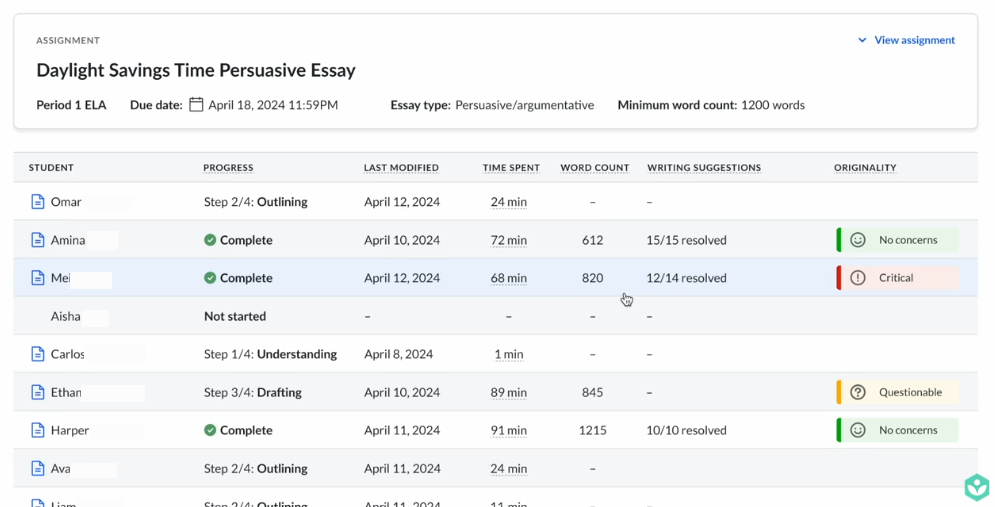Viewport: 995px width, 507px height.
Task: Select student name Ava
Action: click(x=60, y=468)
